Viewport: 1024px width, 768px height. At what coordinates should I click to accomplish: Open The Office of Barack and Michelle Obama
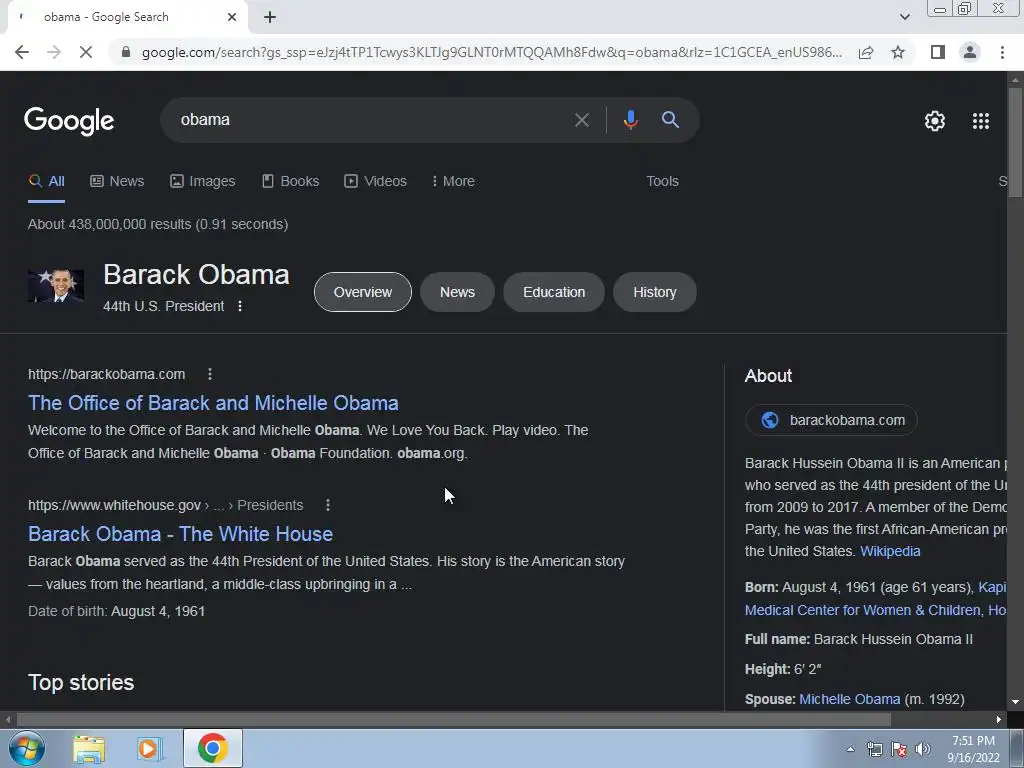[213, 403]
